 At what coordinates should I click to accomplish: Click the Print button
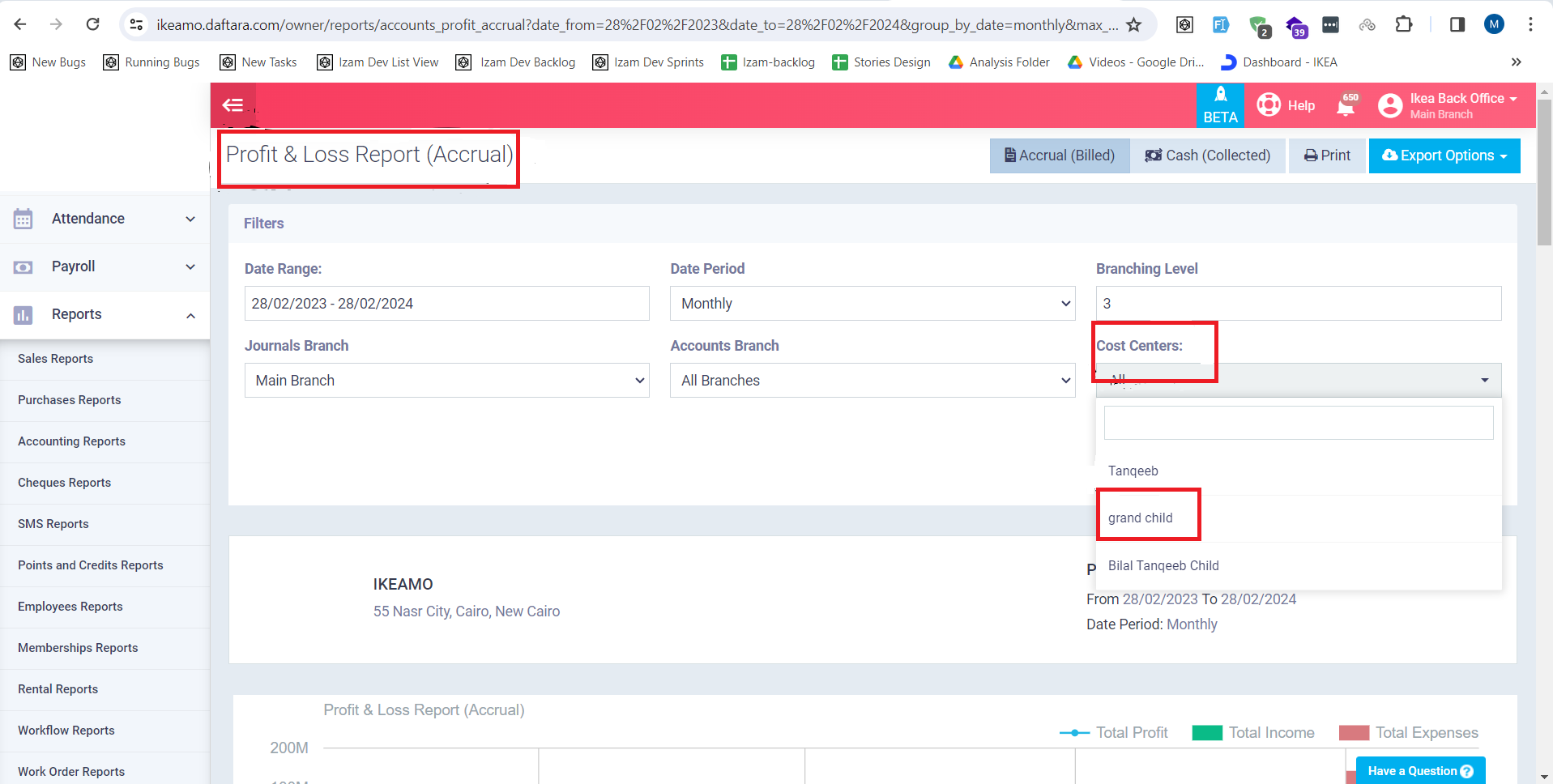pyautogui.click(x=1327, y=156)
